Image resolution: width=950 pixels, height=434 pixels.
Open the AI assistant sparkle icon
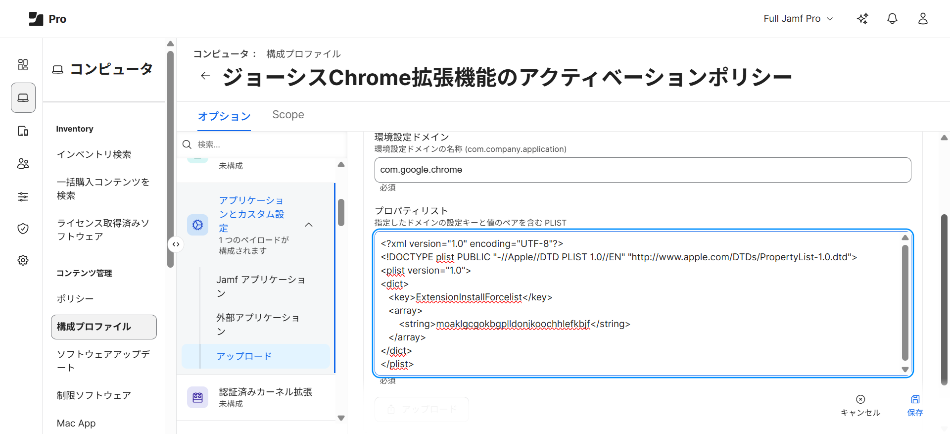(862, 19)
